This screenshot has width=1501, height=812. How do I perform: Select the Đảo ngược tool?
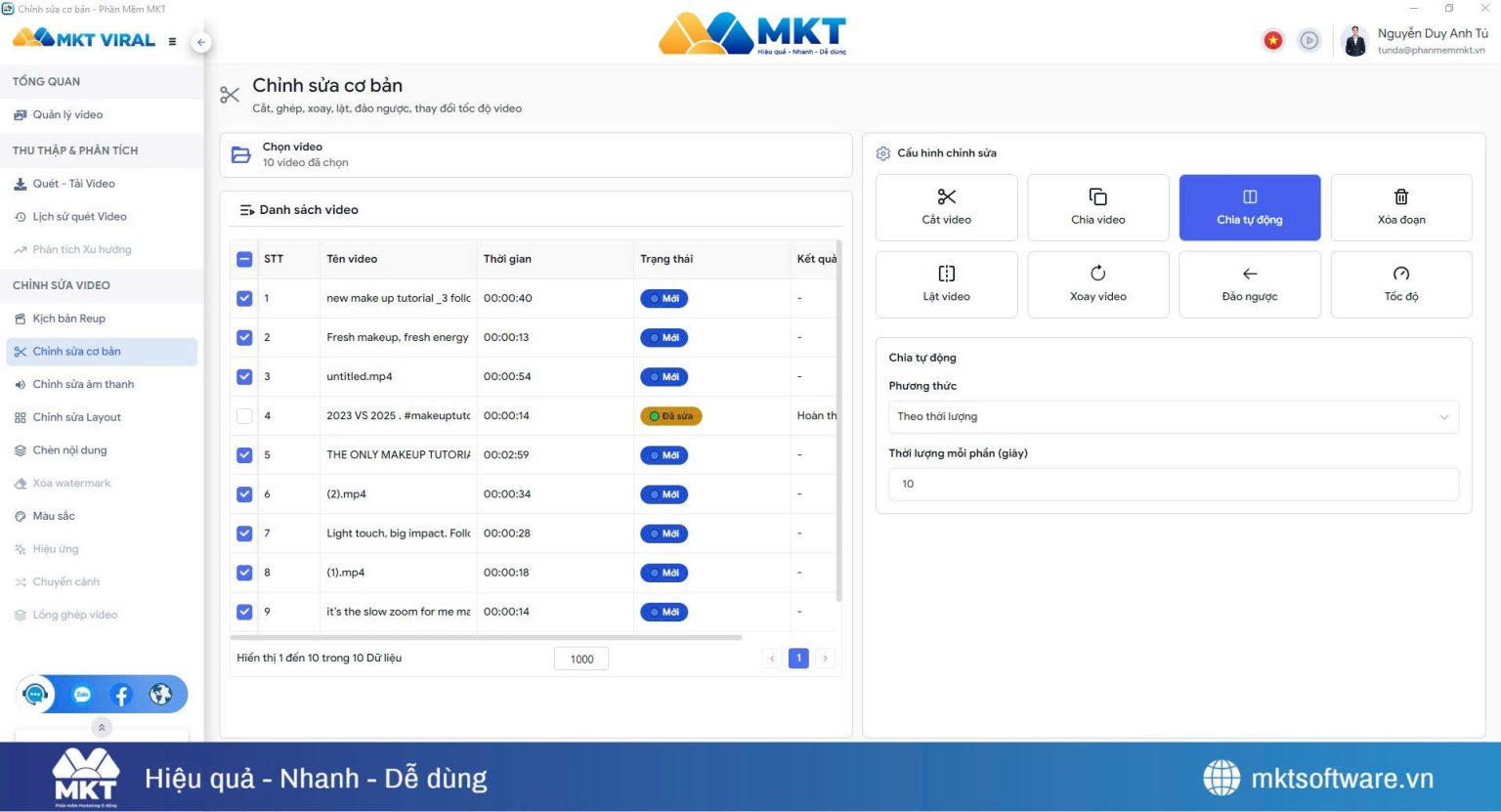(x=1249, y=284)
